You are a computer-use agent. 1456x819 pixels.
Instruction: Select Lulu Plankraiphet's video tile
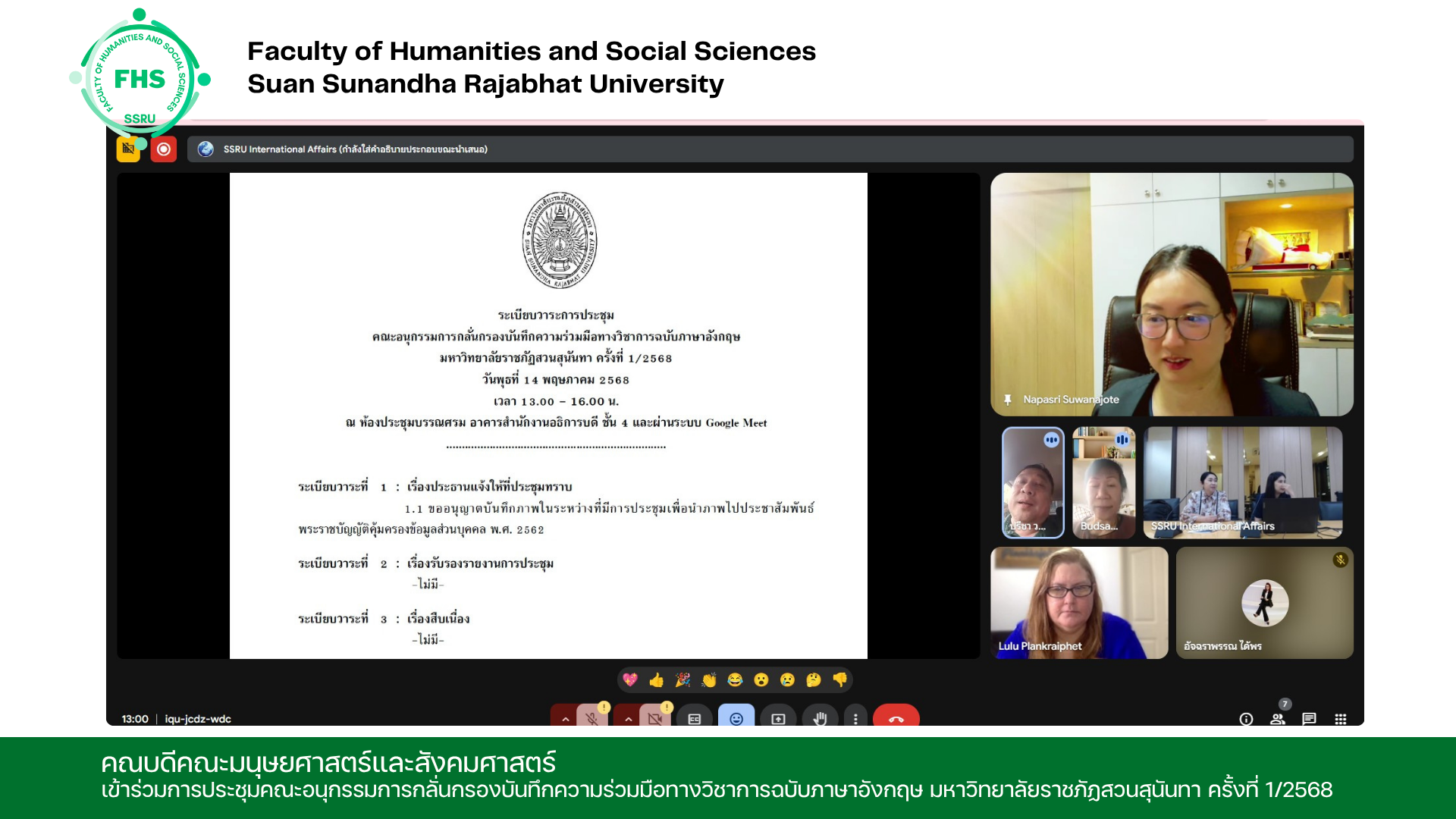(x=1078, y=603)
